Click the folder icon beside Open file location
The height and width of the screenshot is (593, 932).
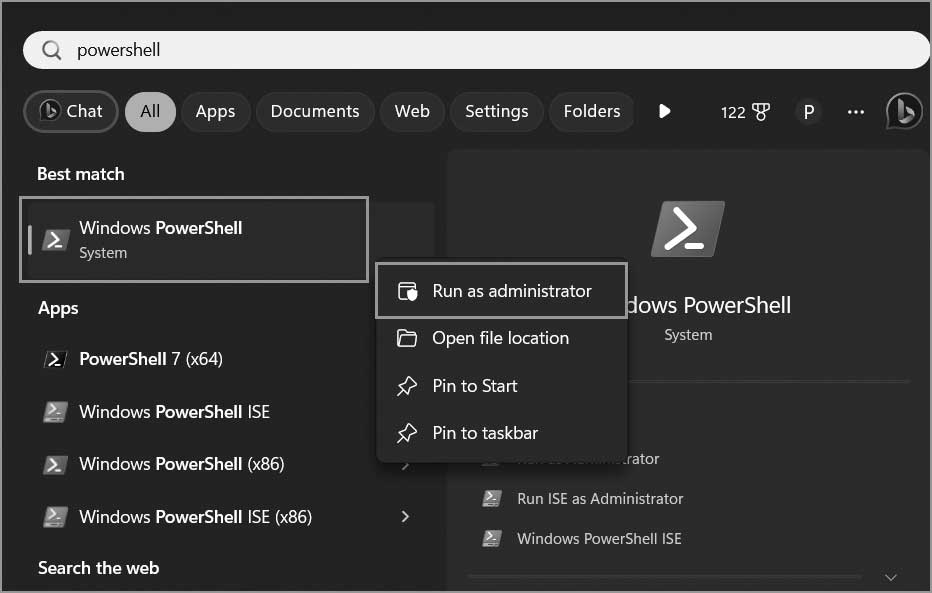coord(407,338)
